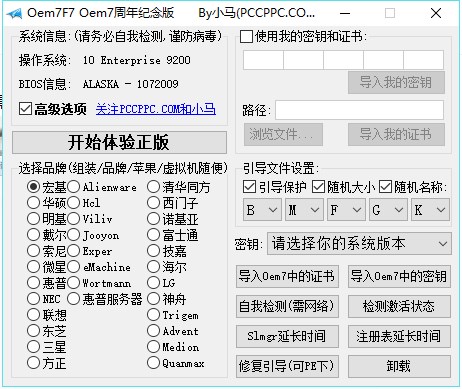This screenshot has height=389, width=462.
Task: Pick the LG brand radio button
Action: pyautogui.click(x=153, y=283)
